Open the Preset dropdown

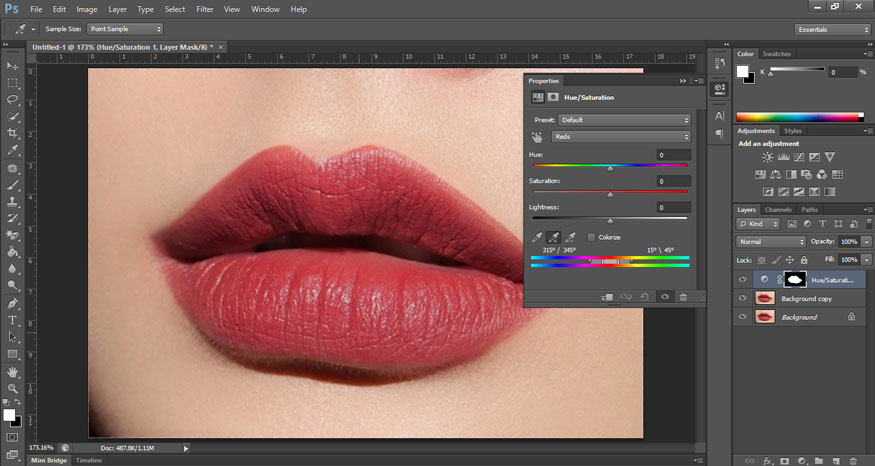coord(624,120)
